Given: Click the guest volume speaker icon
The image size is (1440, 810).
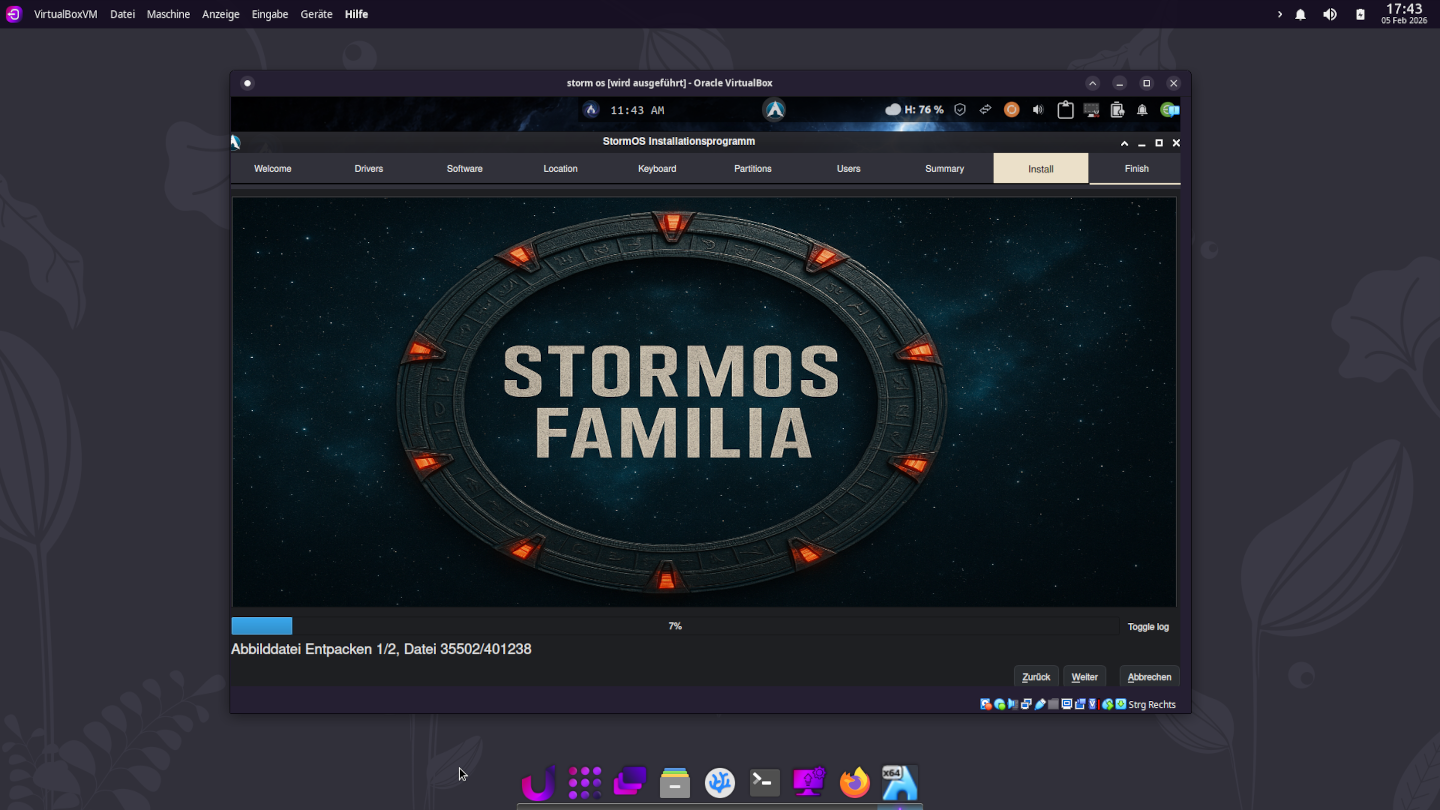Looking at the screenshot, I should click(x=1038, y=110).
